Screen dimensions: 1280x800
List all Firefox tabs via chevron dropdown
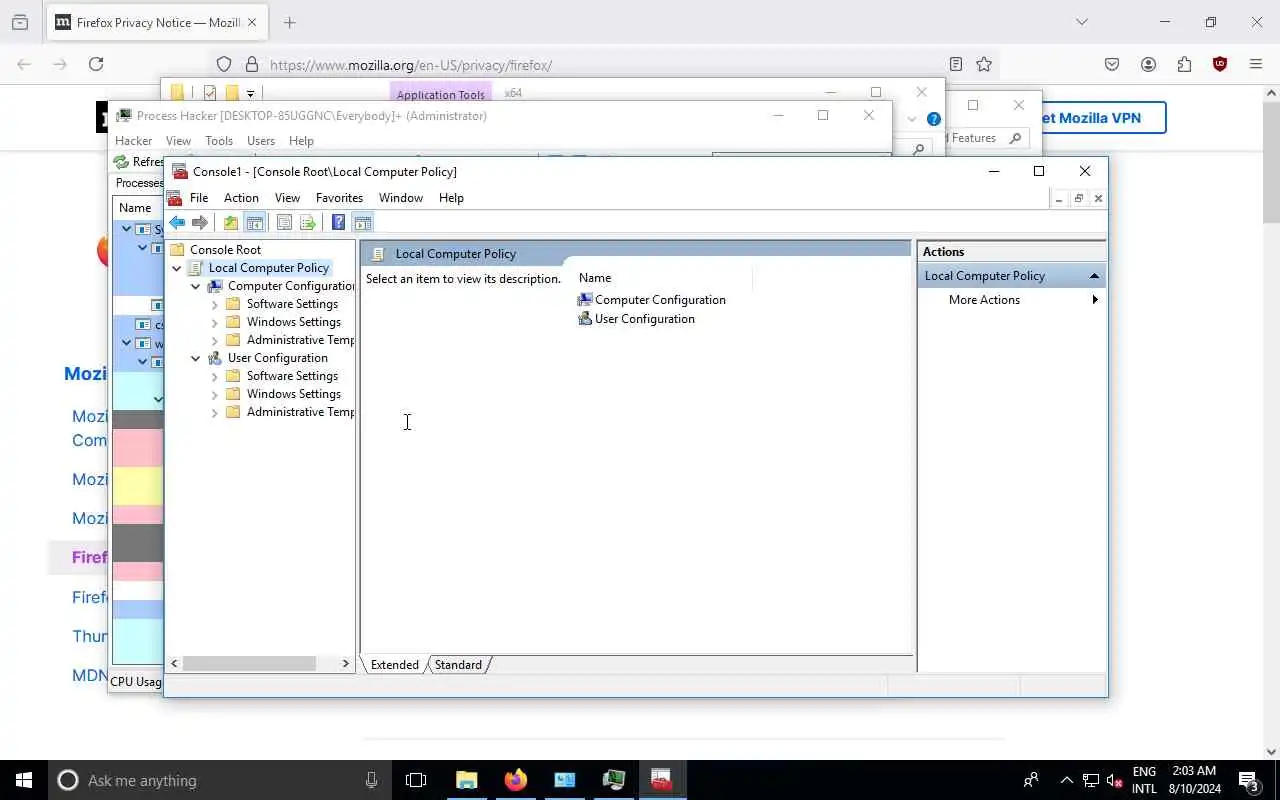coord(1081,22)
